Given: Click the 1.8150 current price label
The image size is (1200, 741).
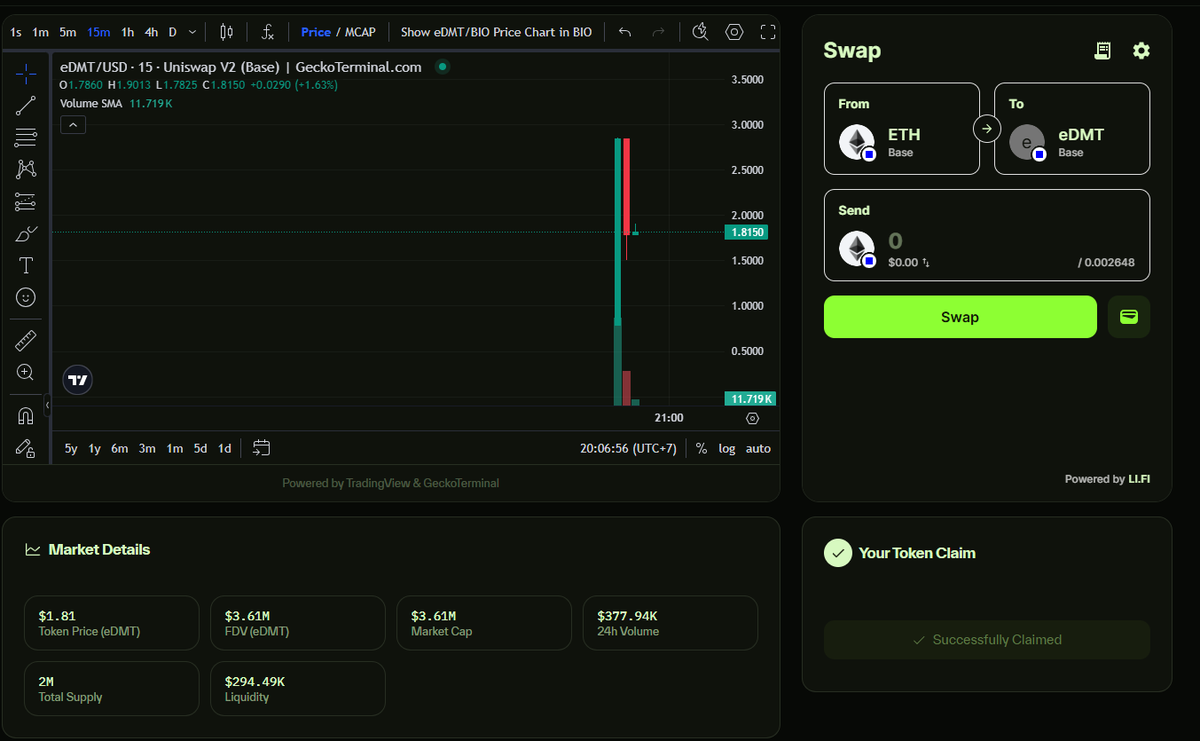Looking at the screenshot, I should pyautogui.click(x=749, y=232).
